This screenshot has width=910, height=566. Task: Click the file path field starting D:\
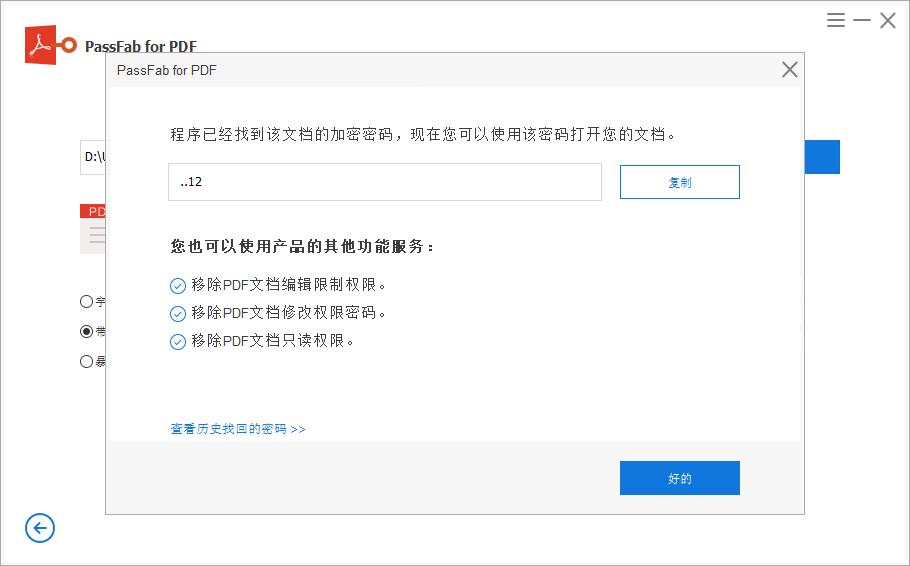click(93, 157)
